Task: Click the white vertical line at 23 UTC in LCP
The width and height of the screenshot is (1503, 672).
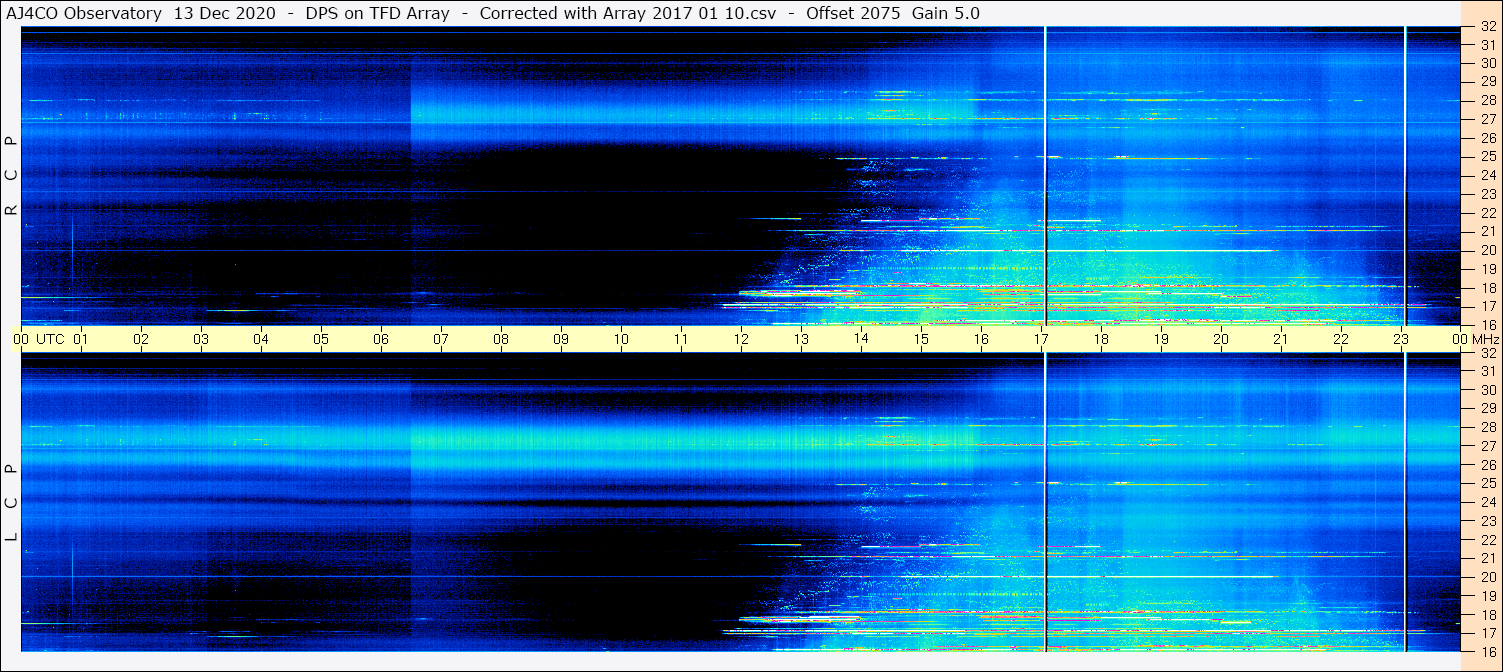Action: pos(1405,502)
